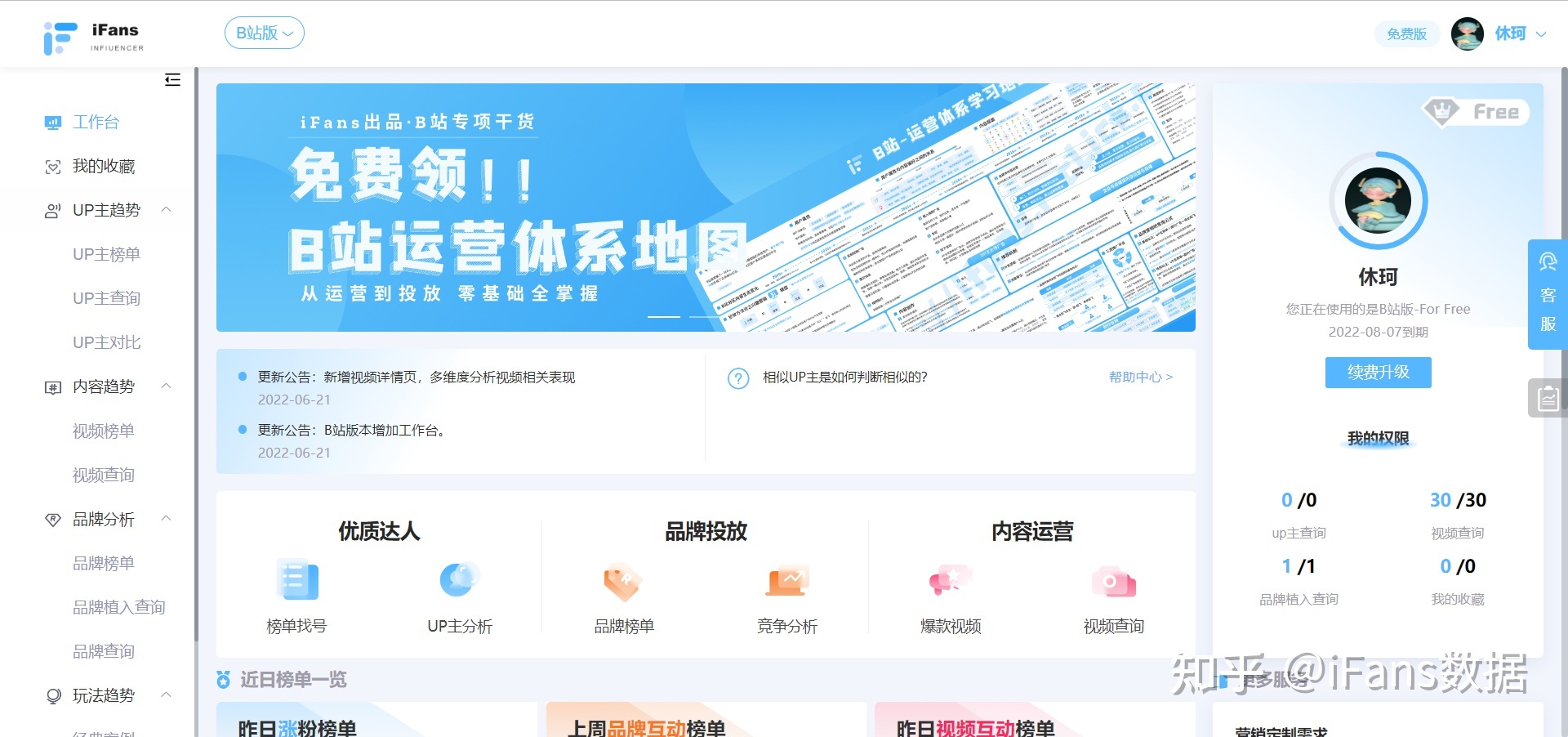This screenshot has width=1568, height=737.
Task: Click the 内容趋势 sidebar icon
Action: click(53, 387)
